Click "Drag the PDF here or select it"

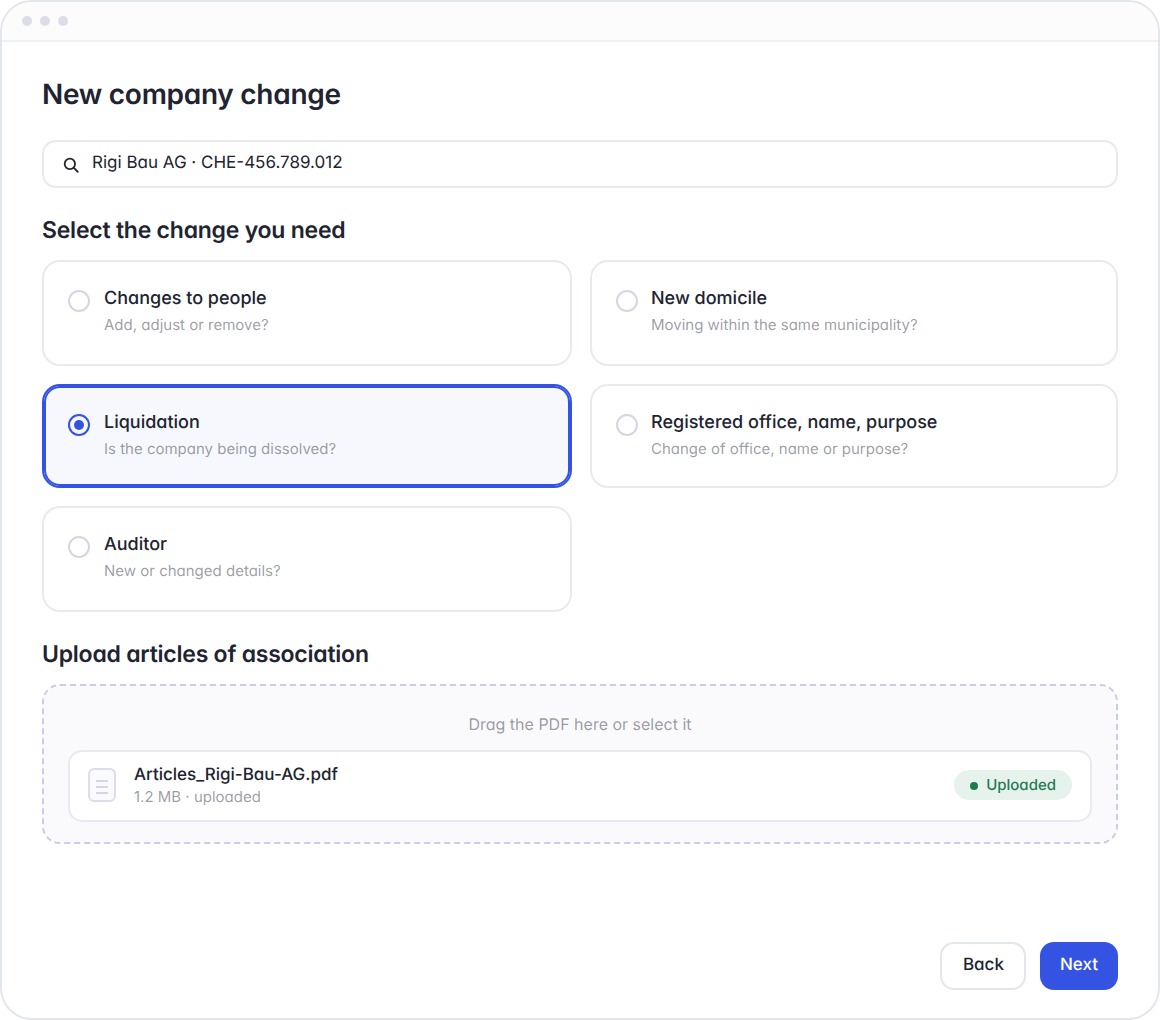click(580, 724)
